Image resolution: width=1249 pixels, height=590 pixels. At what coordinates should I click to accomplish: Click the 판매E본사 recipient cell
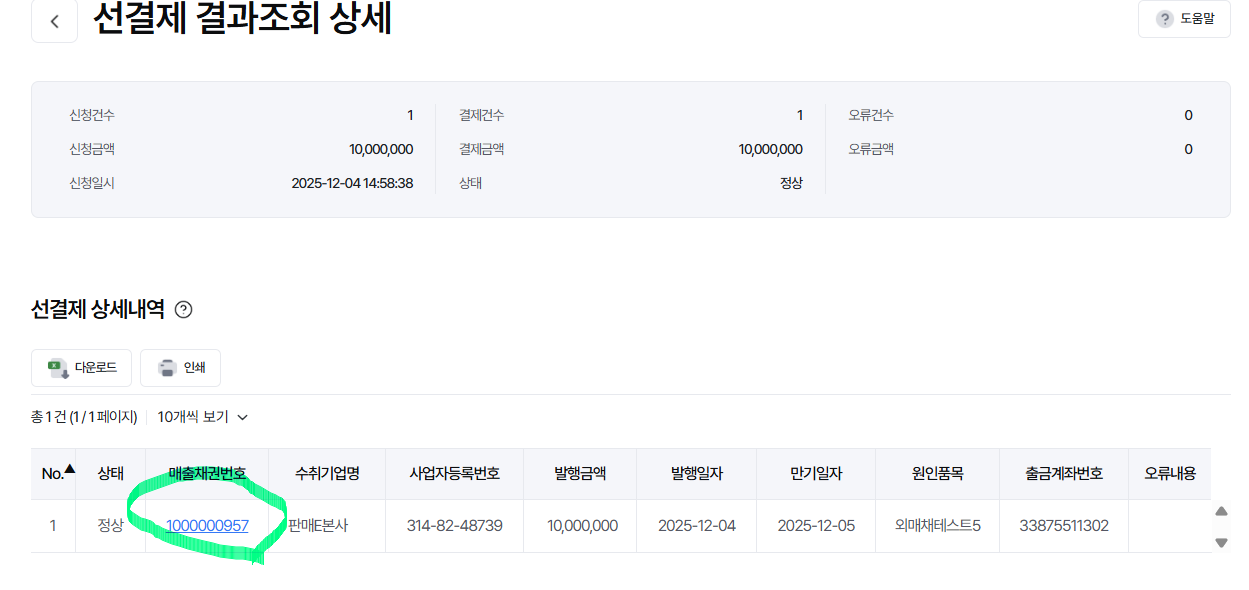pos(317,525)
